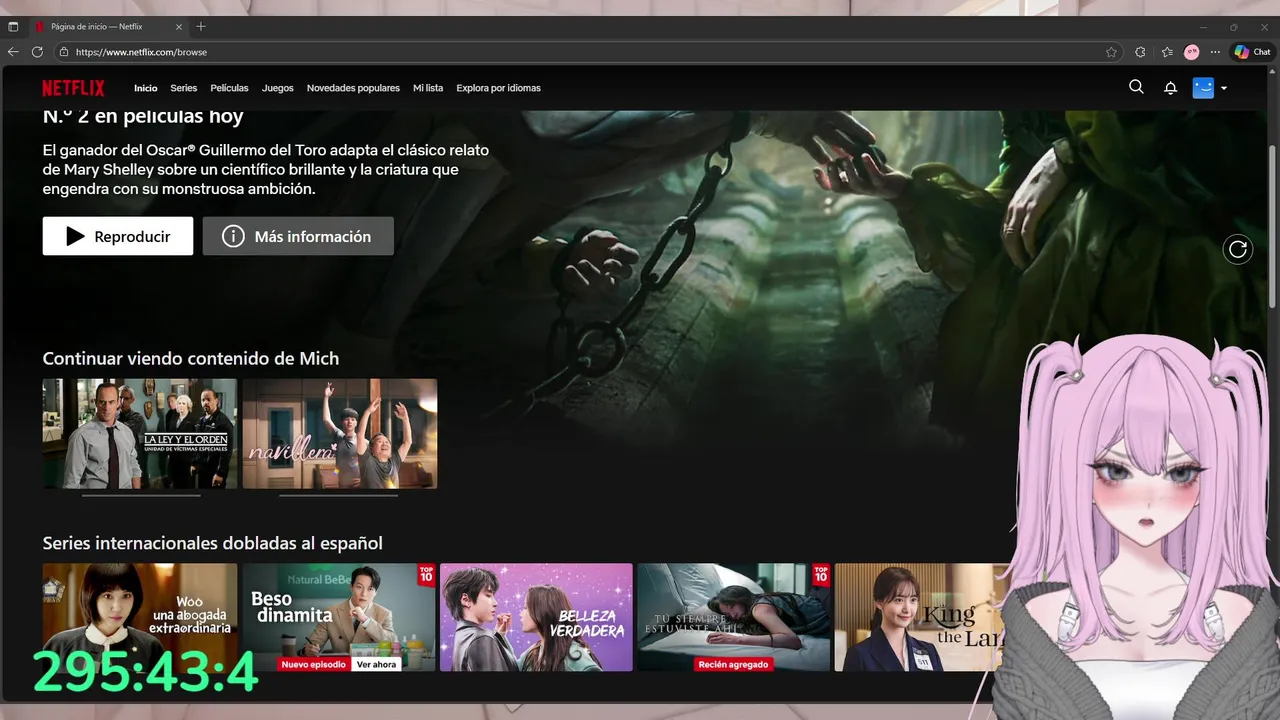1280x720 pixels.
Task: Open browser settings and more (three dots)
Action: click(1215, 52)
